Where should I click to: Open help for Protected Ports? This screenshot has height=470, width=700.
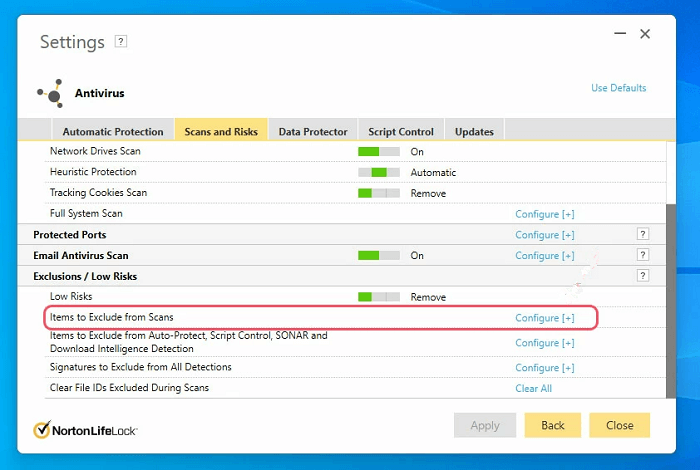point(642,234)
